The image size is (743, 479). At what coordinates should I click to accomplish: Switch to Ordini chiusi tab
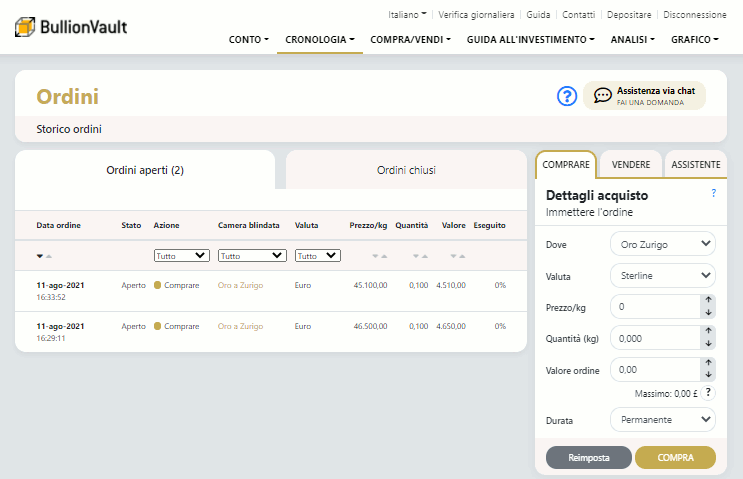pyautogui.click(x=406, y=170)
